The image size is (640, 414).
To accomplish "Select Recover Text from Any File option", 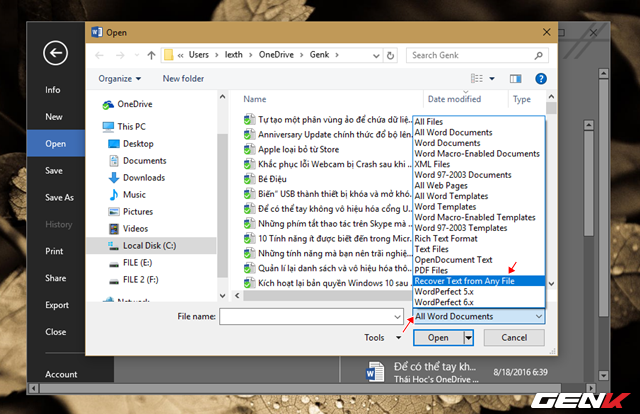I will [479, 281].
